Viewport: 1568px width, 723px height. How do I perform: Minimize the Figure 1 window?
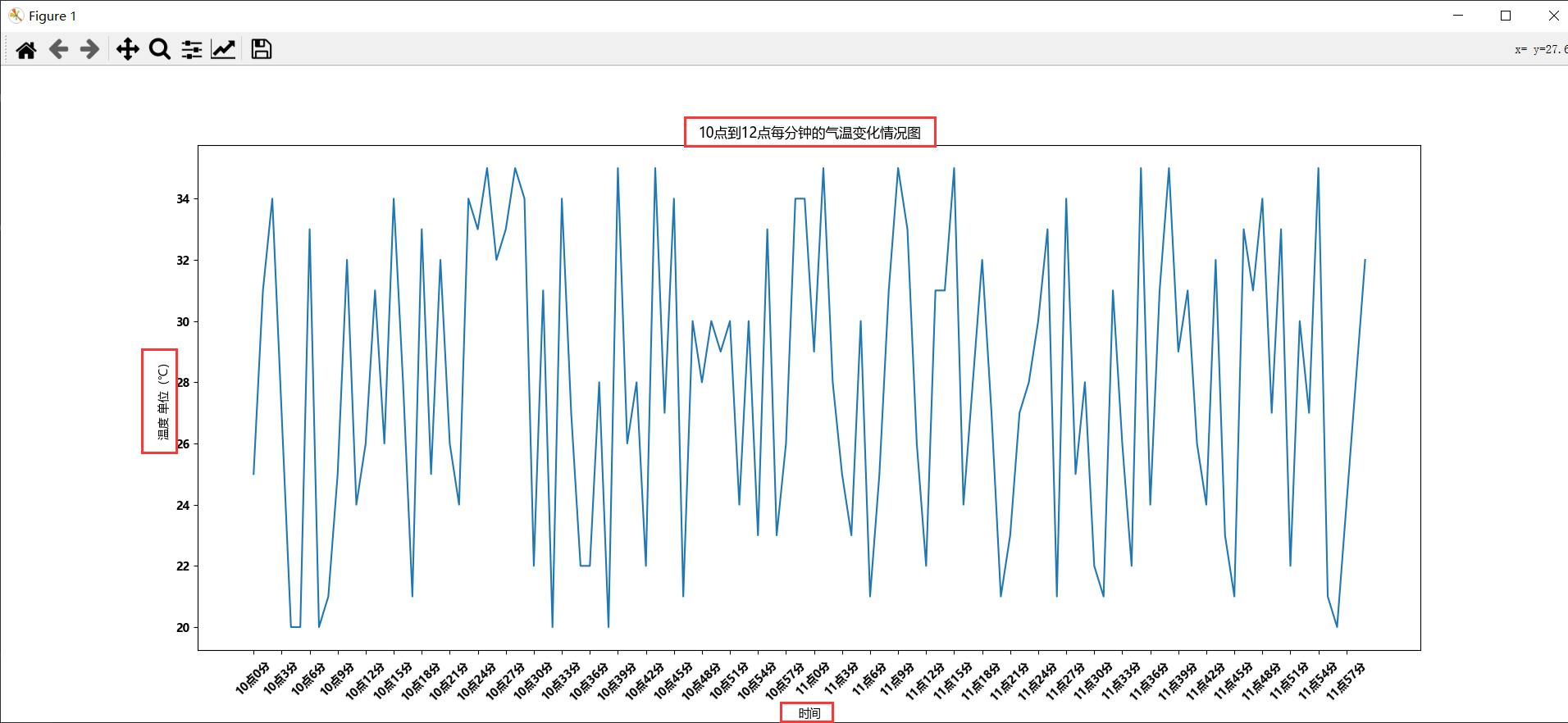(x=1458, y=16)
